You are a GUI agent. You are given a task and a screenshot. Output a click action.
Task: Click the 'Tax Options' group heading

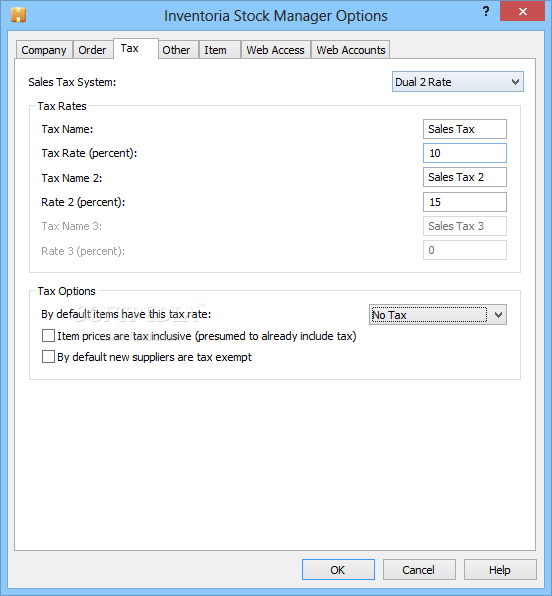point(67,291)
